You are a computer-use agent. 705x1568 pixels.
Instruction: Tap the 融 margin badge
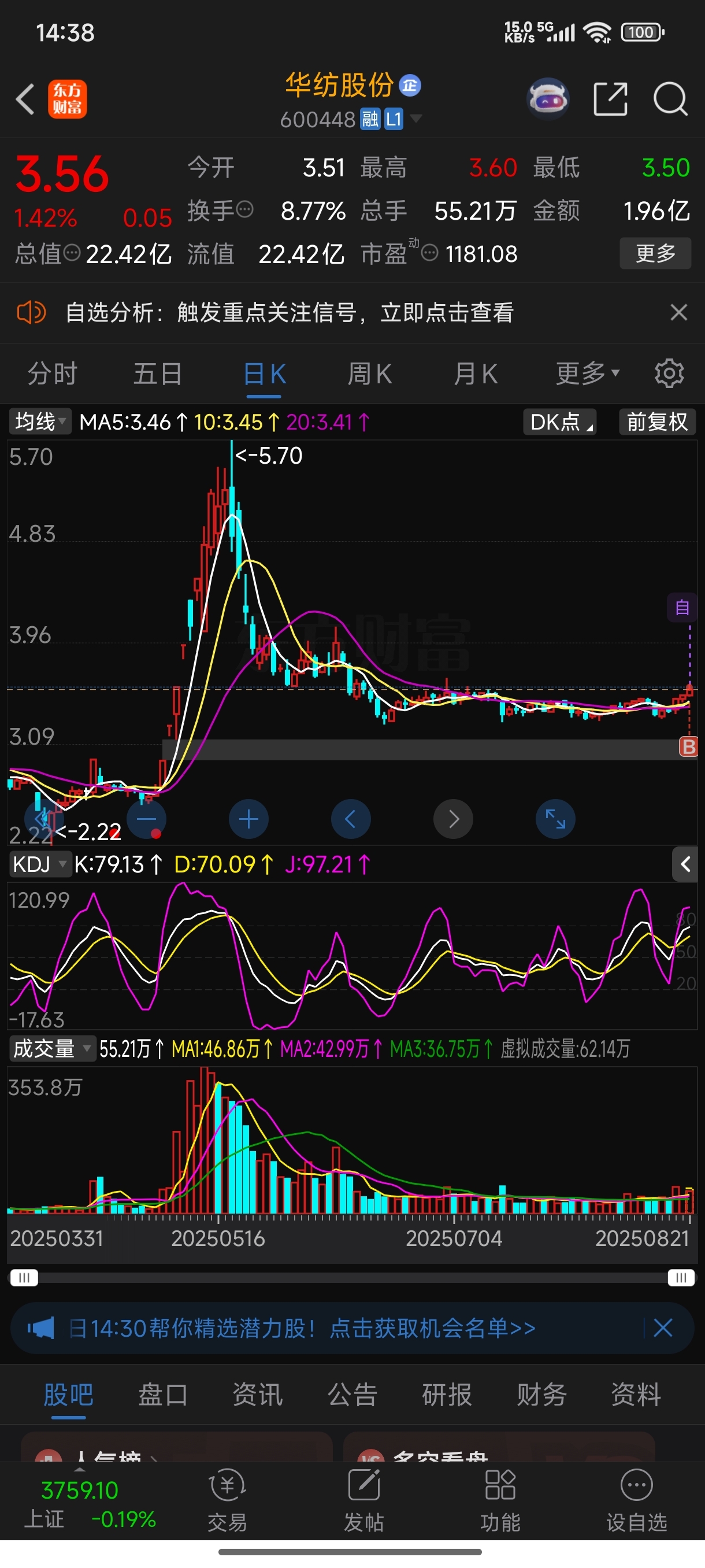pos(370,119)
